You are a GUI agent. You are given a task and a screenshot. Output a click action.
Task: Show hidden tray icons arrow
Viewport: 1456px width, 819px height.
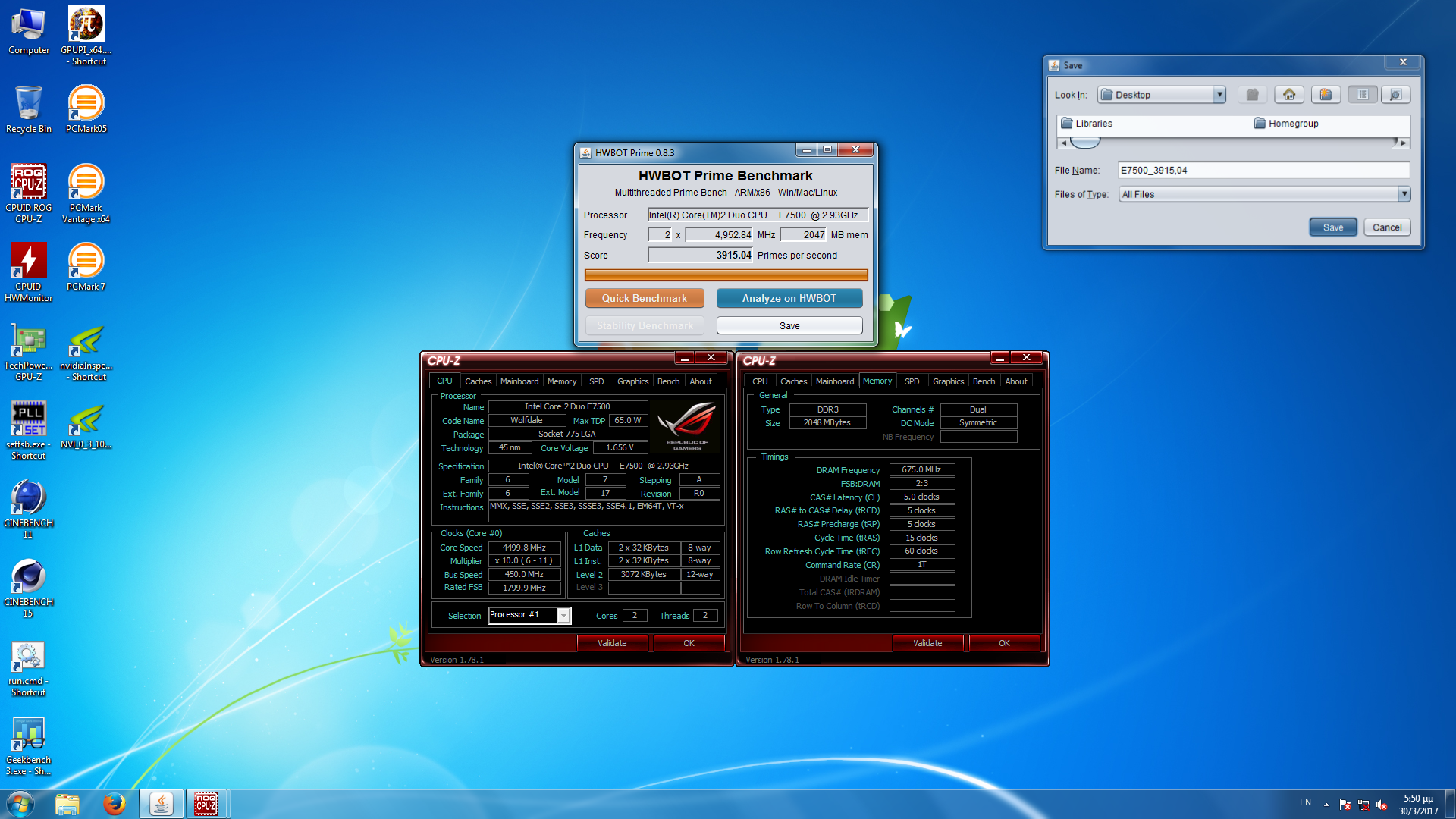click(x=1326, y=805)
